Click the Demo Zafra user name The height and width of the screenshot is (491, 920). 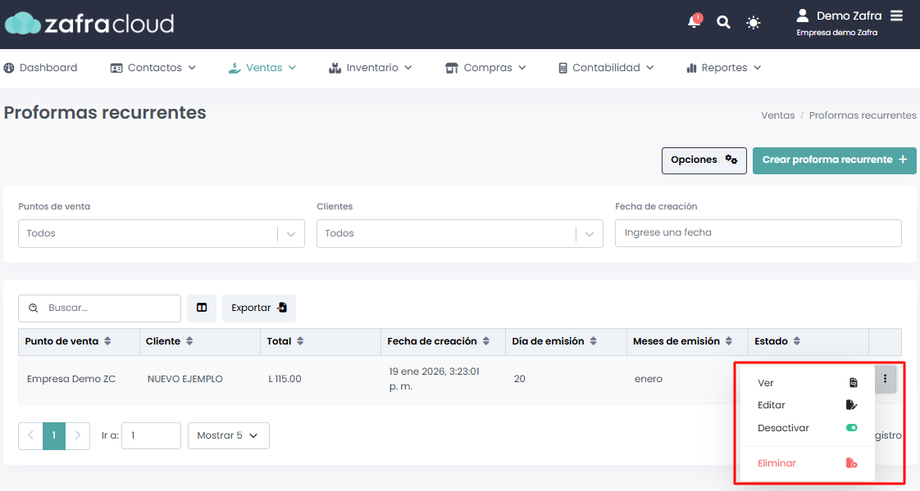[x=849, y=16]
